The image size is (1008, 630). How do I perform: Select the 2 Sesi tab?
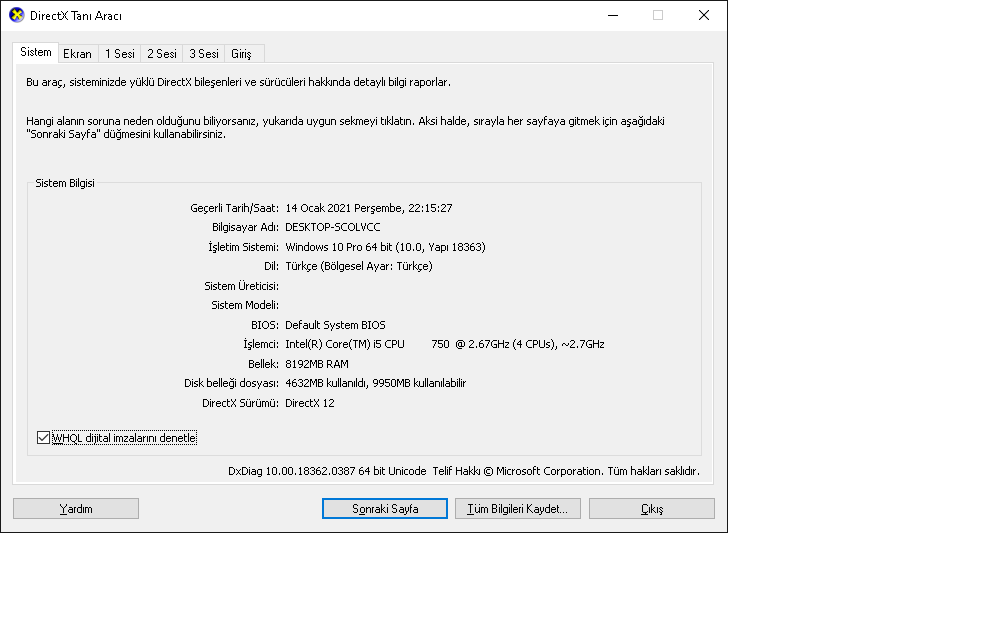point(161,54)
